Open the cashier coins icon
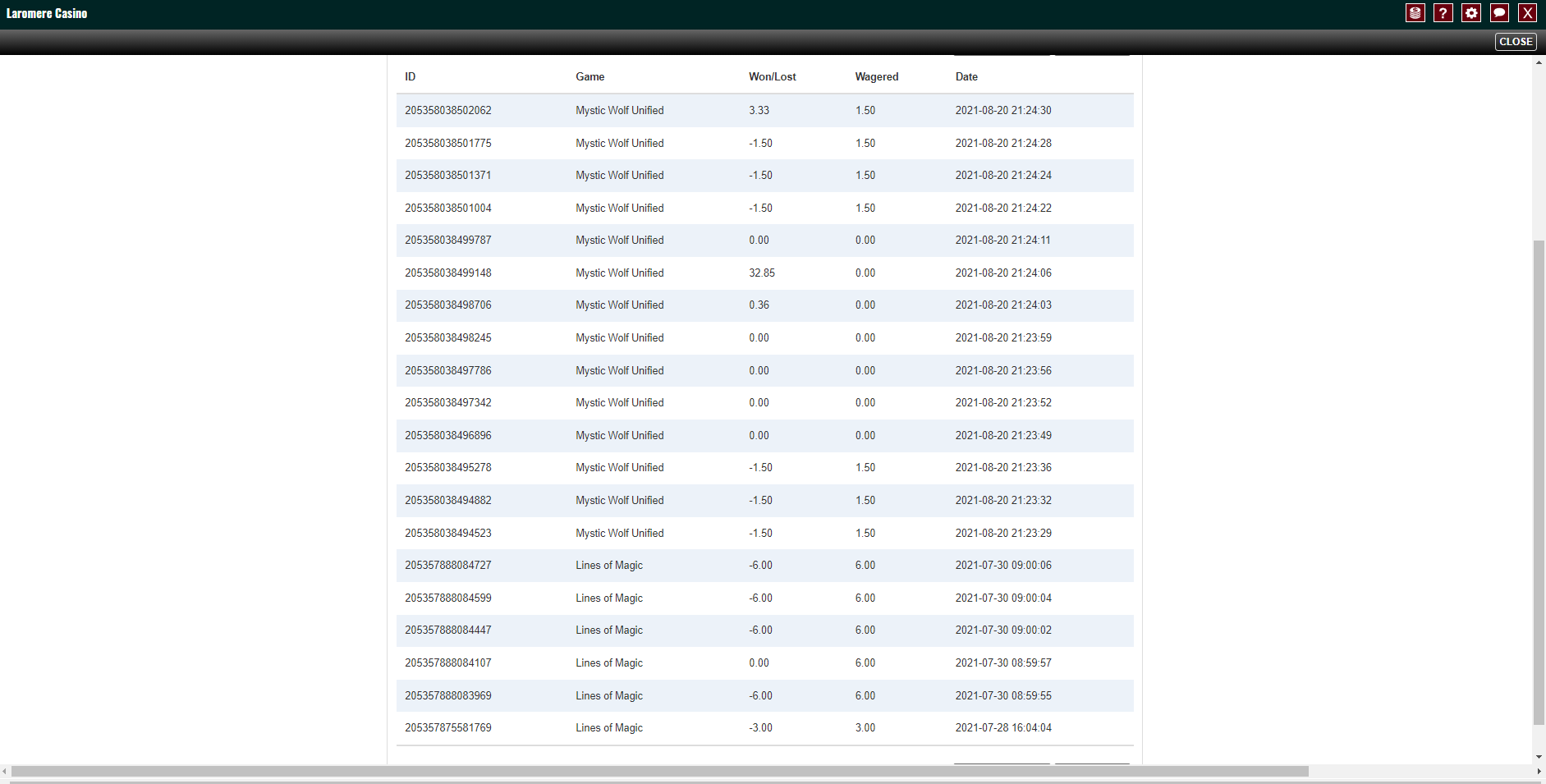The width and height of the screenshot is (1546, 784). pos(1415,13)
